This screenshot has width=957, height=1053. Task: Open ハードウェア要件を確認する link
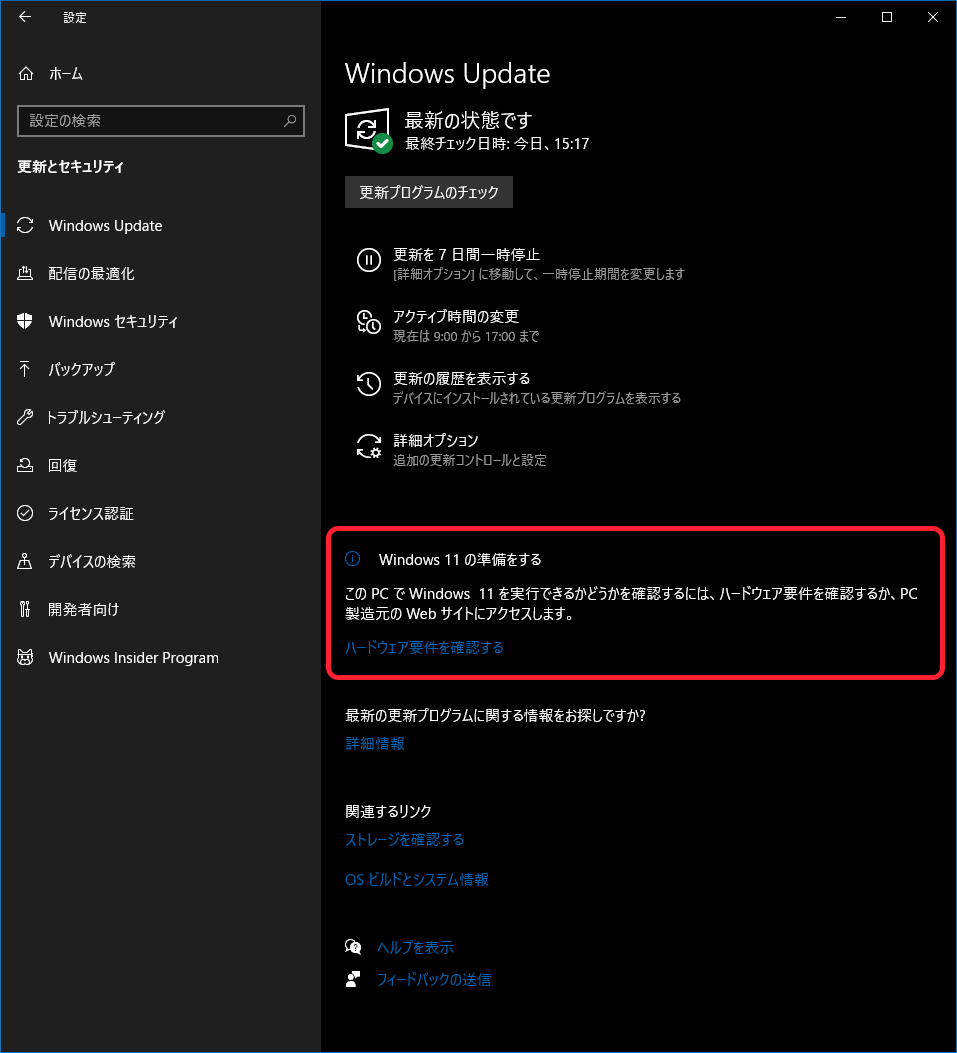click(x=424, y=647)
